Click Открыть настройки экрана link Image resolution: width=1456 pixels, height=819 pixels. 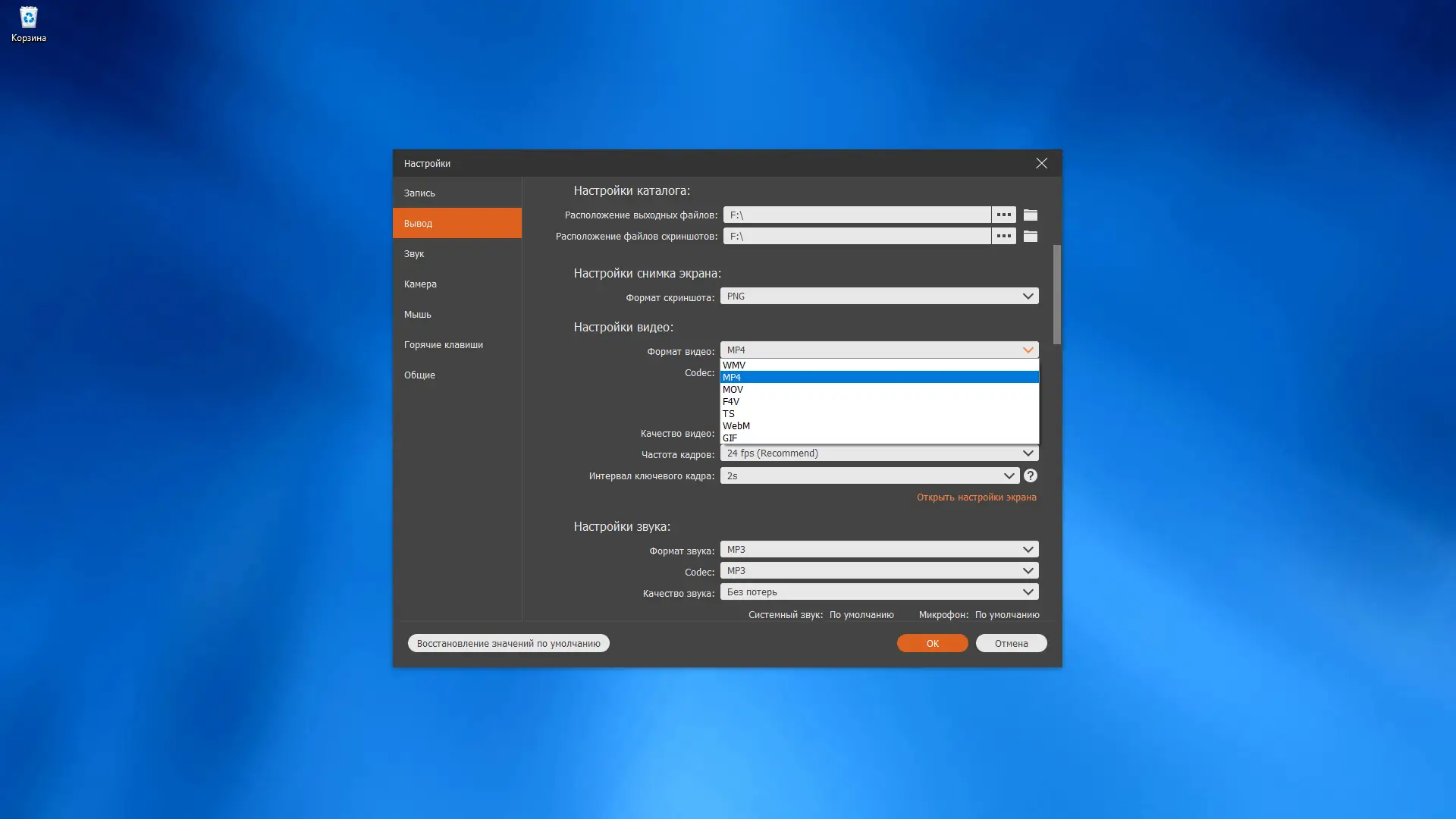[x=976, y=497]
